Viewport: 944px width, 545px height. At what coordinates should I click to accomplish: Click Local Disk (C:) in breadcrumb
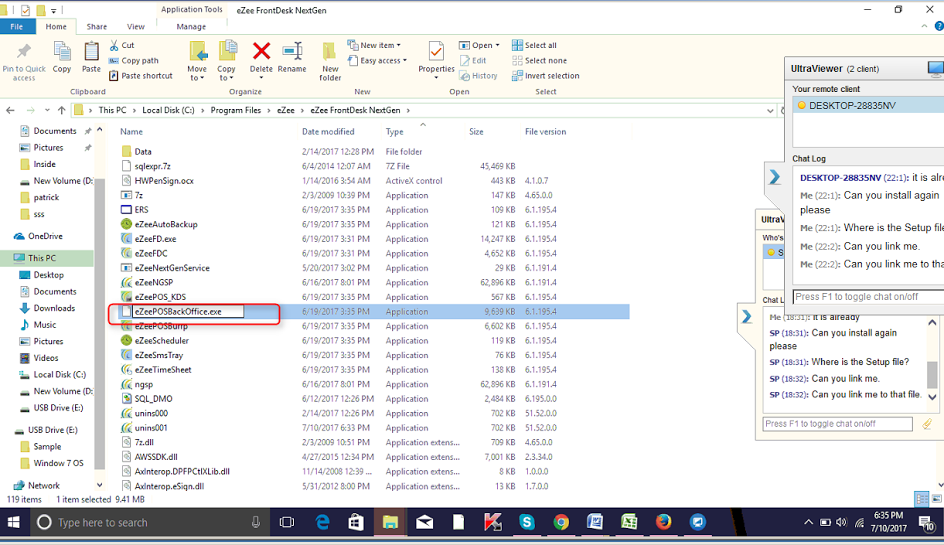coord(168,110)
